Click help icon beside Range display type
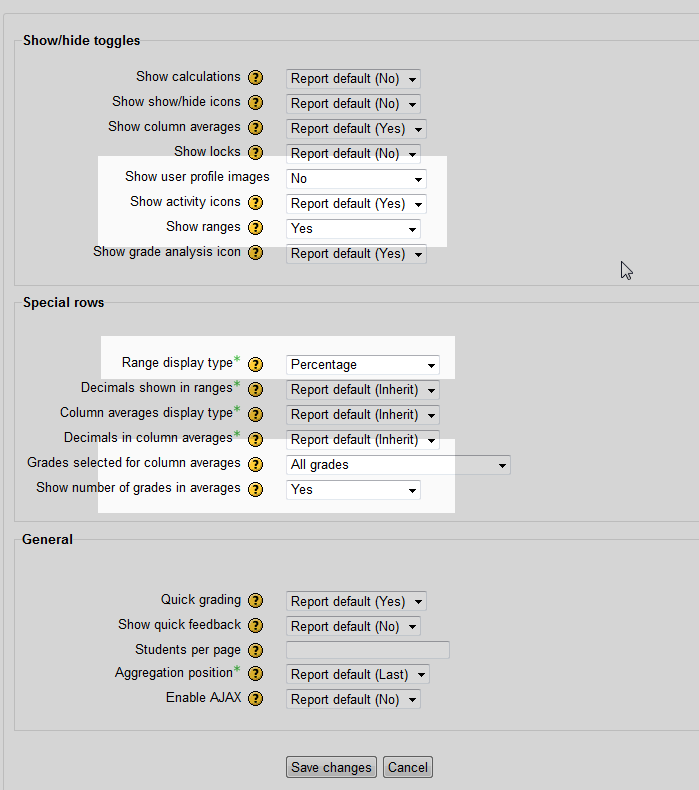This screenshot has width=699, height=790. 255,364
